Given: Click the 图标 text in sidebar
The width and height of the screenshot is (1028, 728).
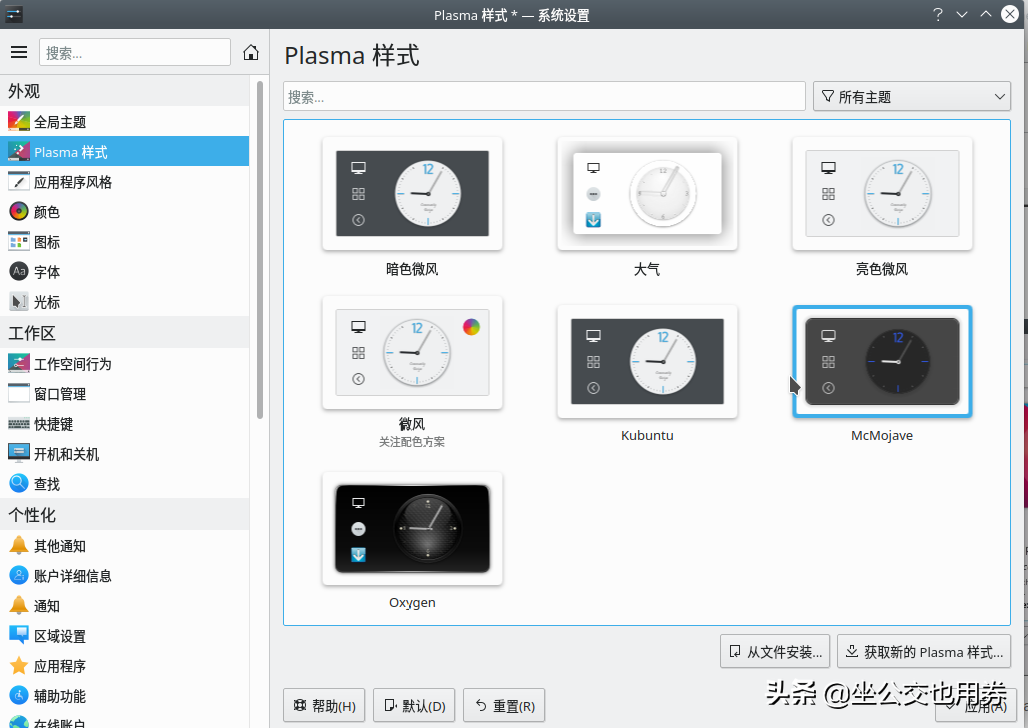Looking at the screenshot, I should click(x=47, y=242).
